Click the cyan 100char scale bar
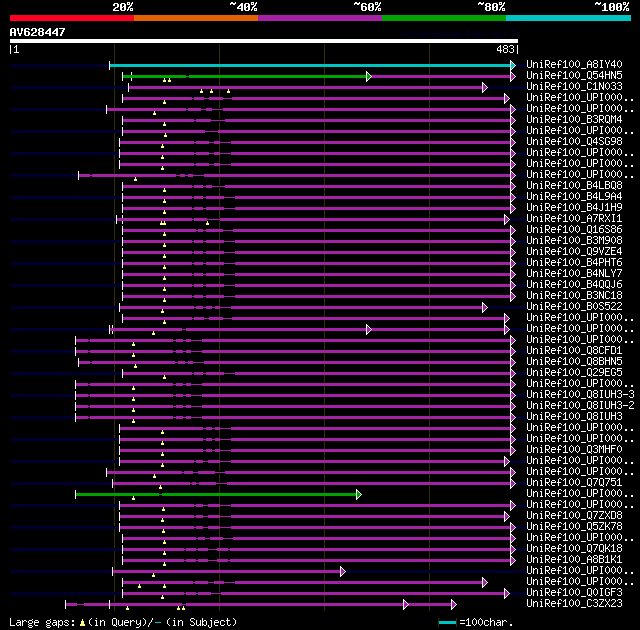This screenshot has height=630, width=640. tap(447, 623)
